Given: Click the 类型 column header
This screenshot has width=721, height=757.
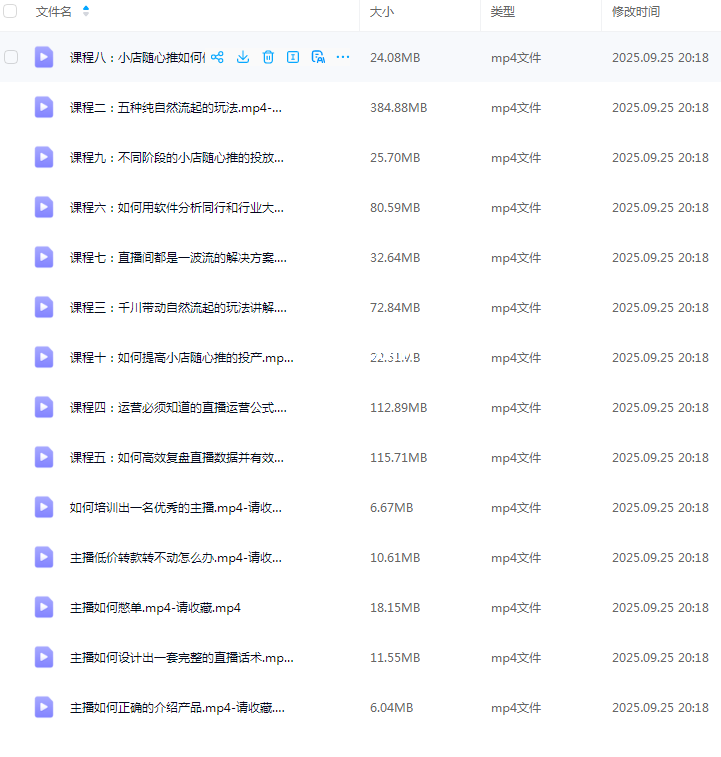Looking at the screenshot, I should [502, 12].
